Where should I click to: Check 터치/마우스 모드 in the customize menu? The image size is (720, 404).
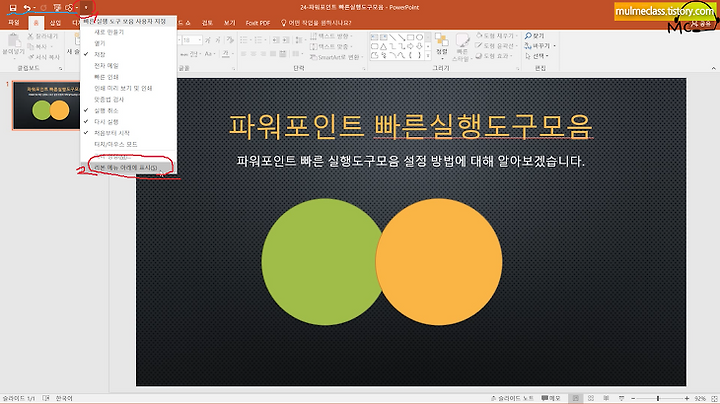[x=128, y=144]
